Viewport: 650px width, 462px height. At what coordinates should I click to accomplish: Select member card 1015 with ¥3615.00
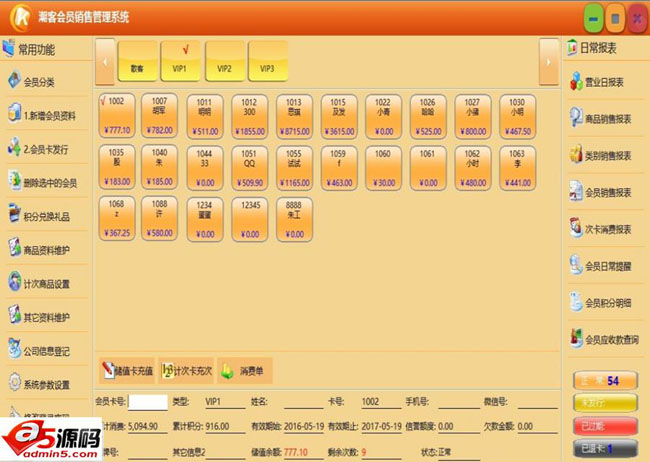[339, 117]
